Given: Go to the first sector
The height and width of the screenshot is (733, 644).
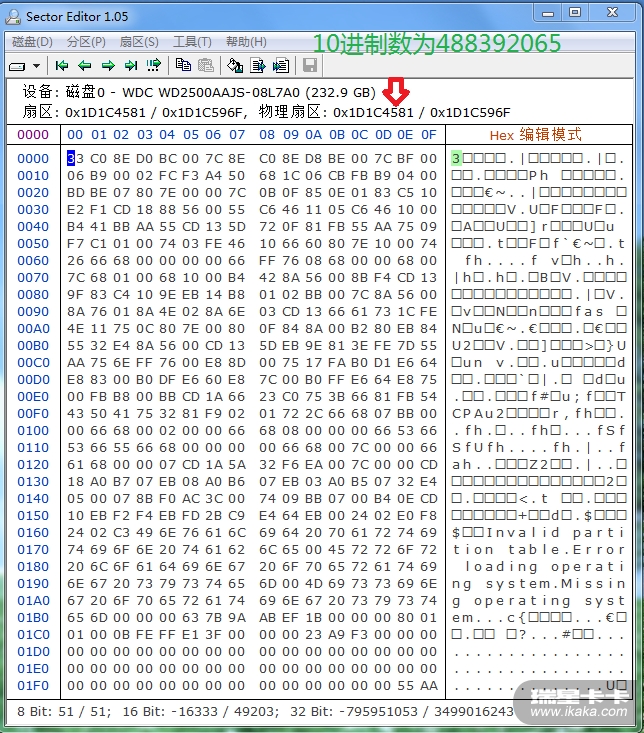Looking at the screenshot, I should (x=62, y=65).
